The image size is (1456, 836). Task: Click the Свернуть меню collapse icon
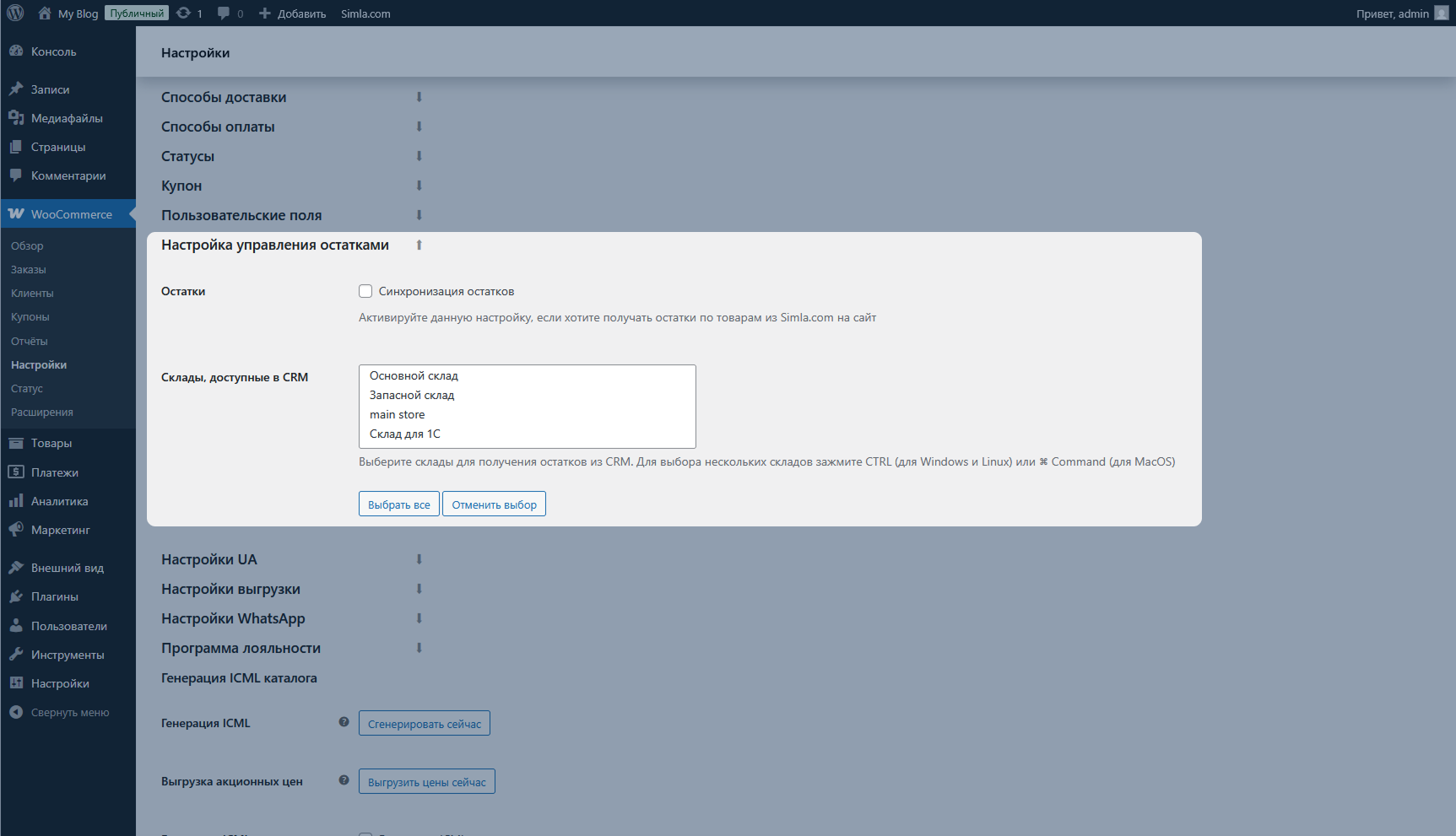(16, 712)
